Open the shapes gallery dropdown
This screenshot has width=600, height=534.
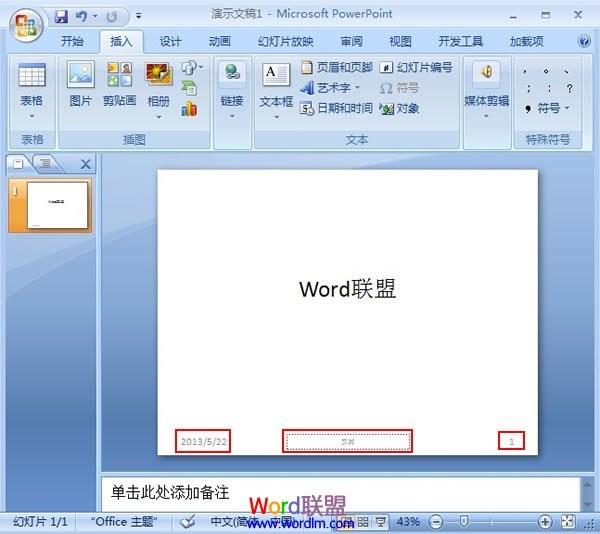(x=192, y=68)
